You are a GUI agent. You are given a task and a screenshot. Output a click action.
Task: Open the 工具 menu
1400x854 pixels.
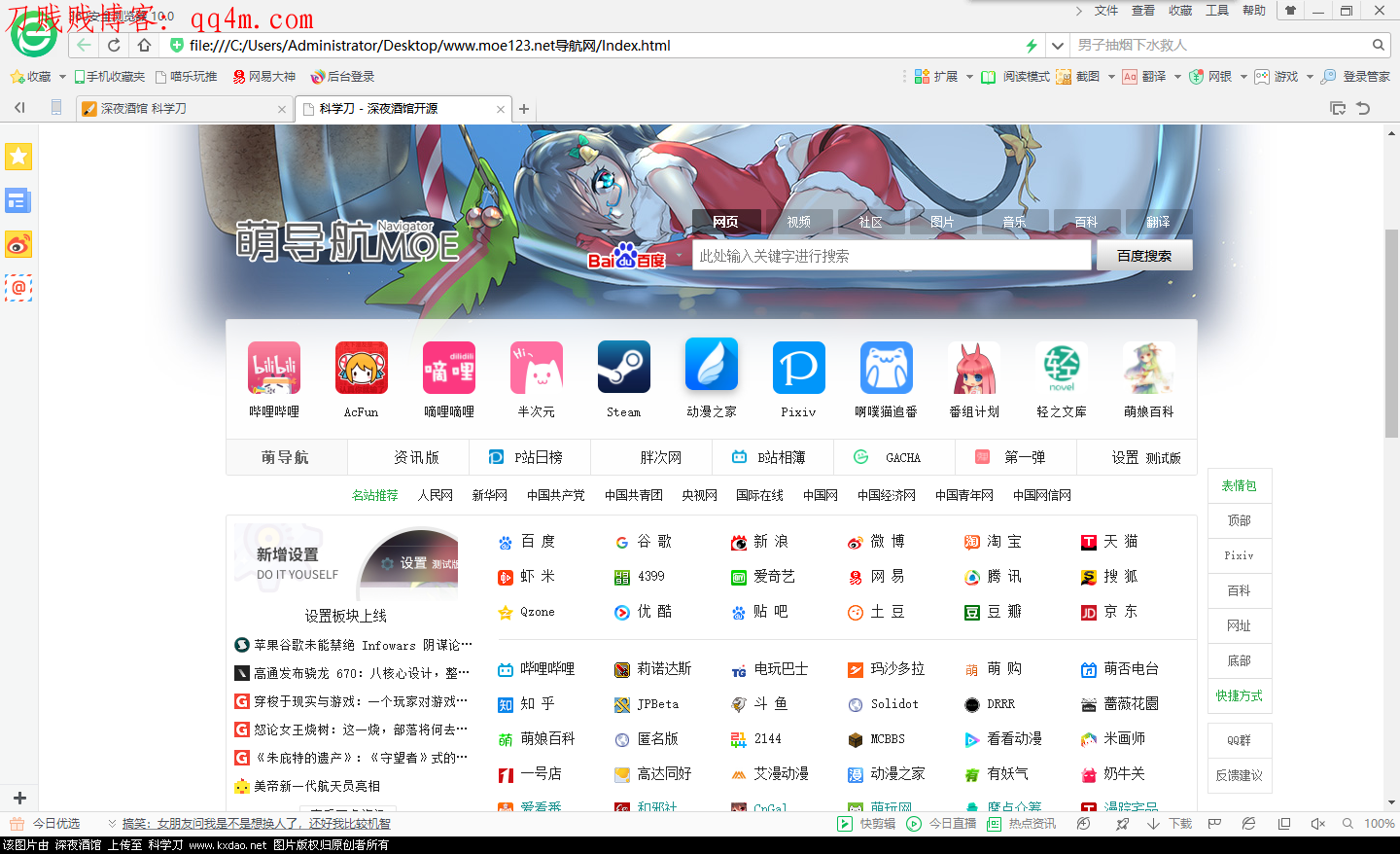point(1217,11)
